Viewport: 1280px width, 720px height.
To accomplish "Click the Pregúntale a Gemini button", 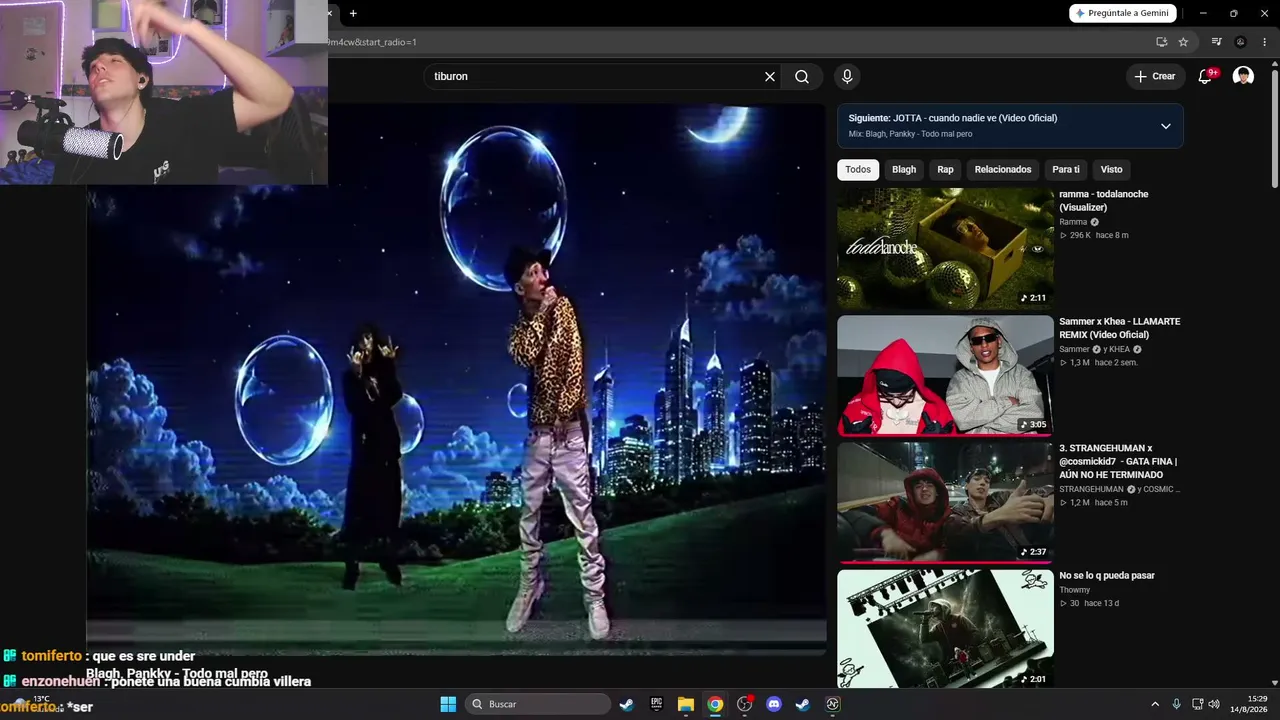I will (x=1122, y=13).
